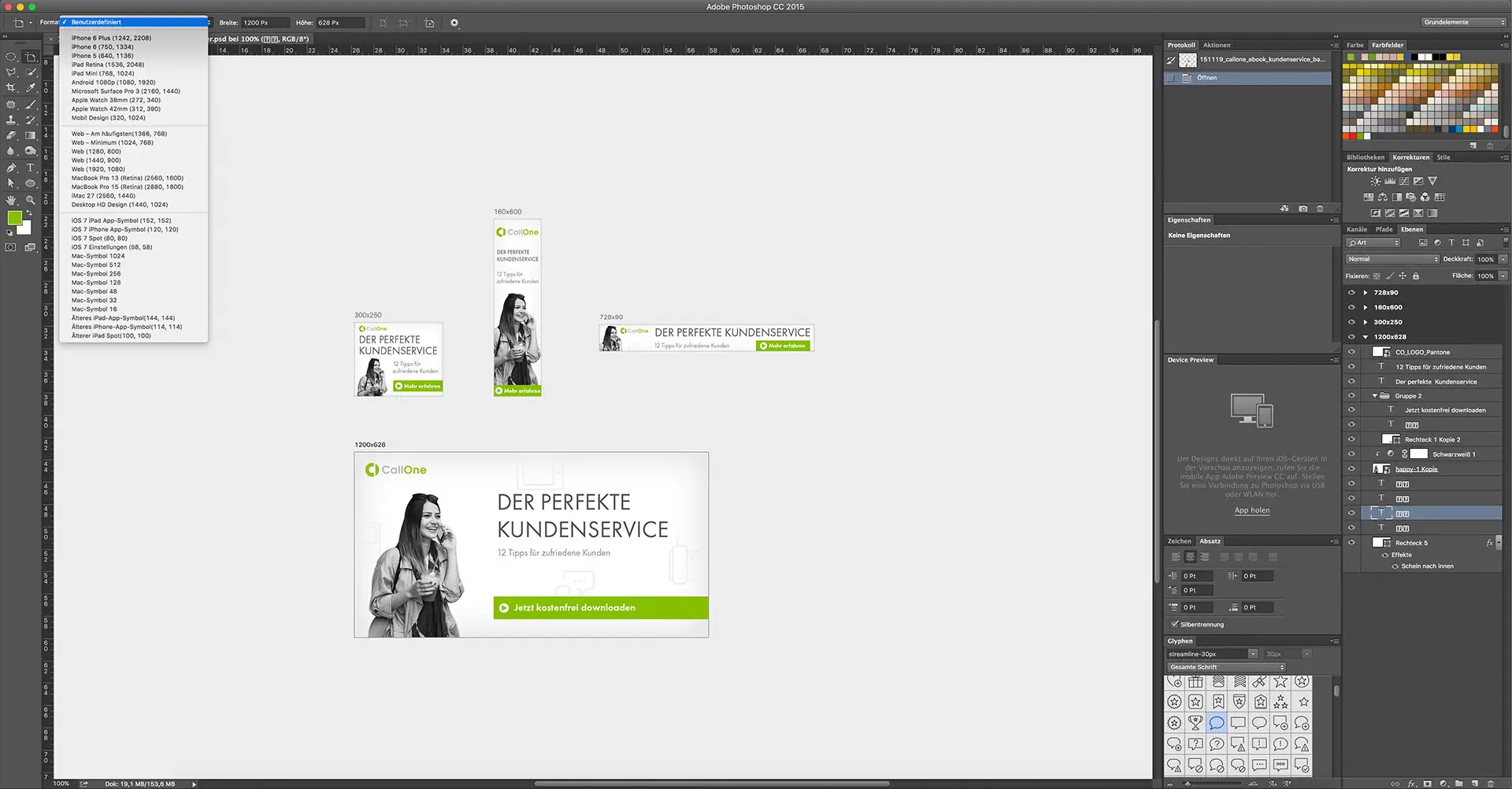Click the green foreground color swatch
The image size is (1512, 789).
(14, 218)
